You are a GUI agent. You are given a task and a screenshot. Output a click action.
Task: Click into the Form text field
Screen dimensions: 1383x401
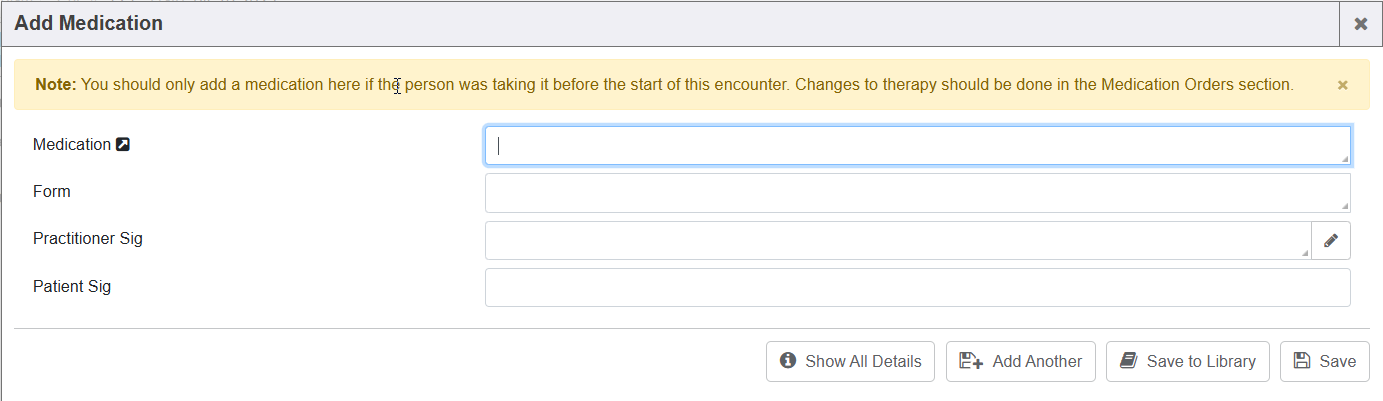point(915,193)
